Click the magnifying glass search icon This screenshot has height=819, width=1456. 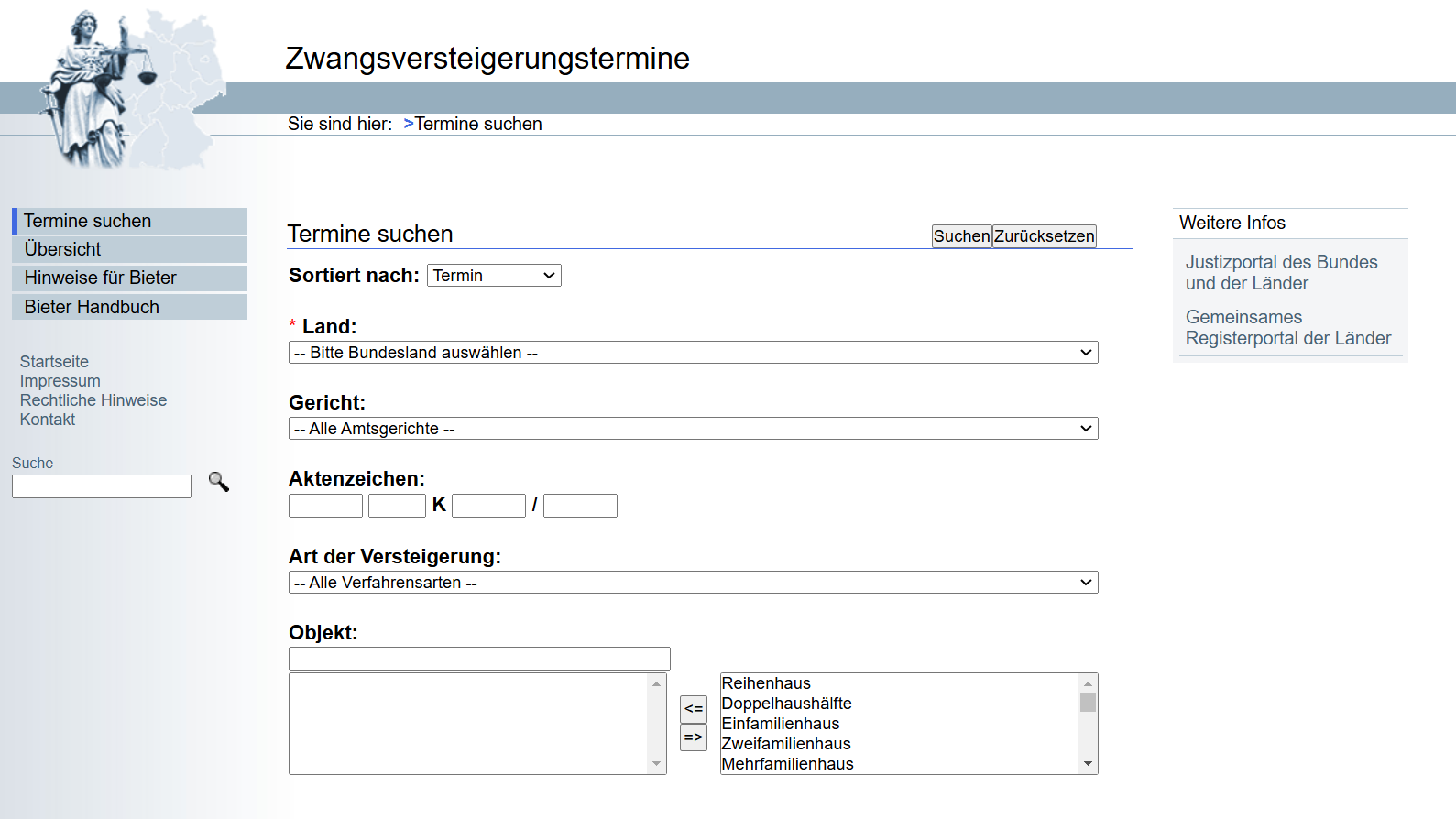point(218,482)
